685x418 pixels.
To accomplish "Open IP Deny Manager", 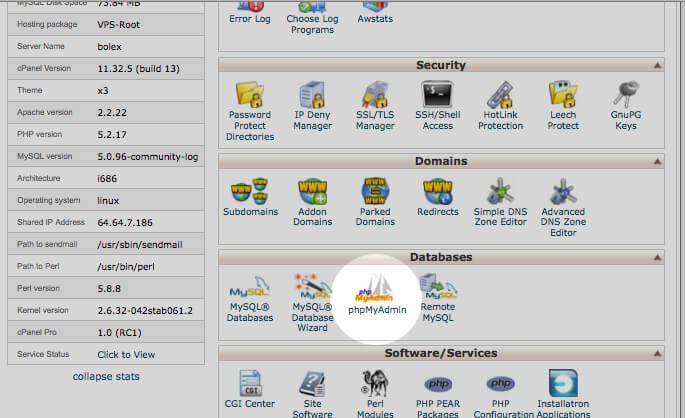I will click(312, 106).
